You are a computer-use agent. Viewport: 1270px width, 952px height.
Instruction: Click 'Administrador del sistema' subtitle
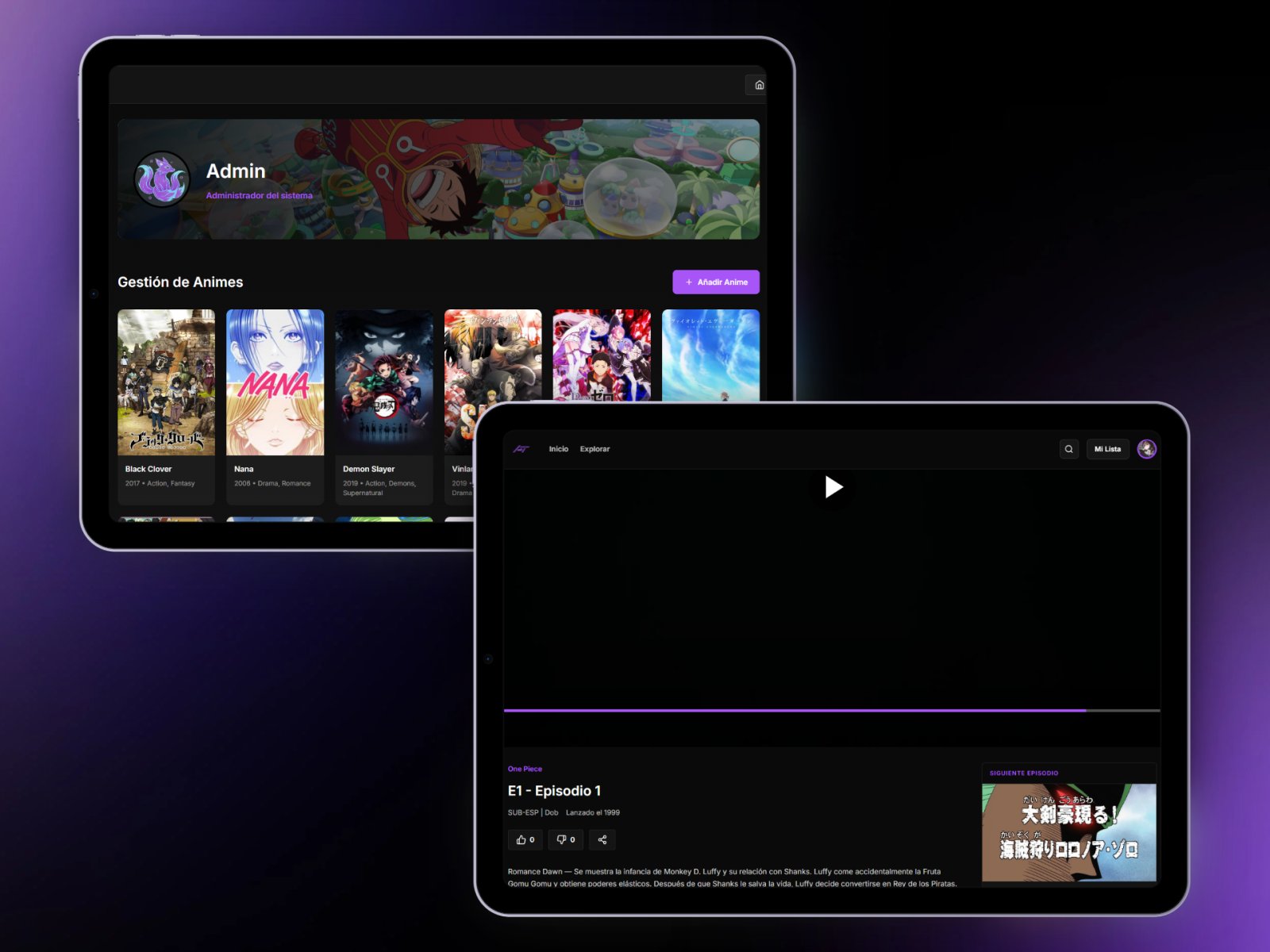[x=259, y=195]
